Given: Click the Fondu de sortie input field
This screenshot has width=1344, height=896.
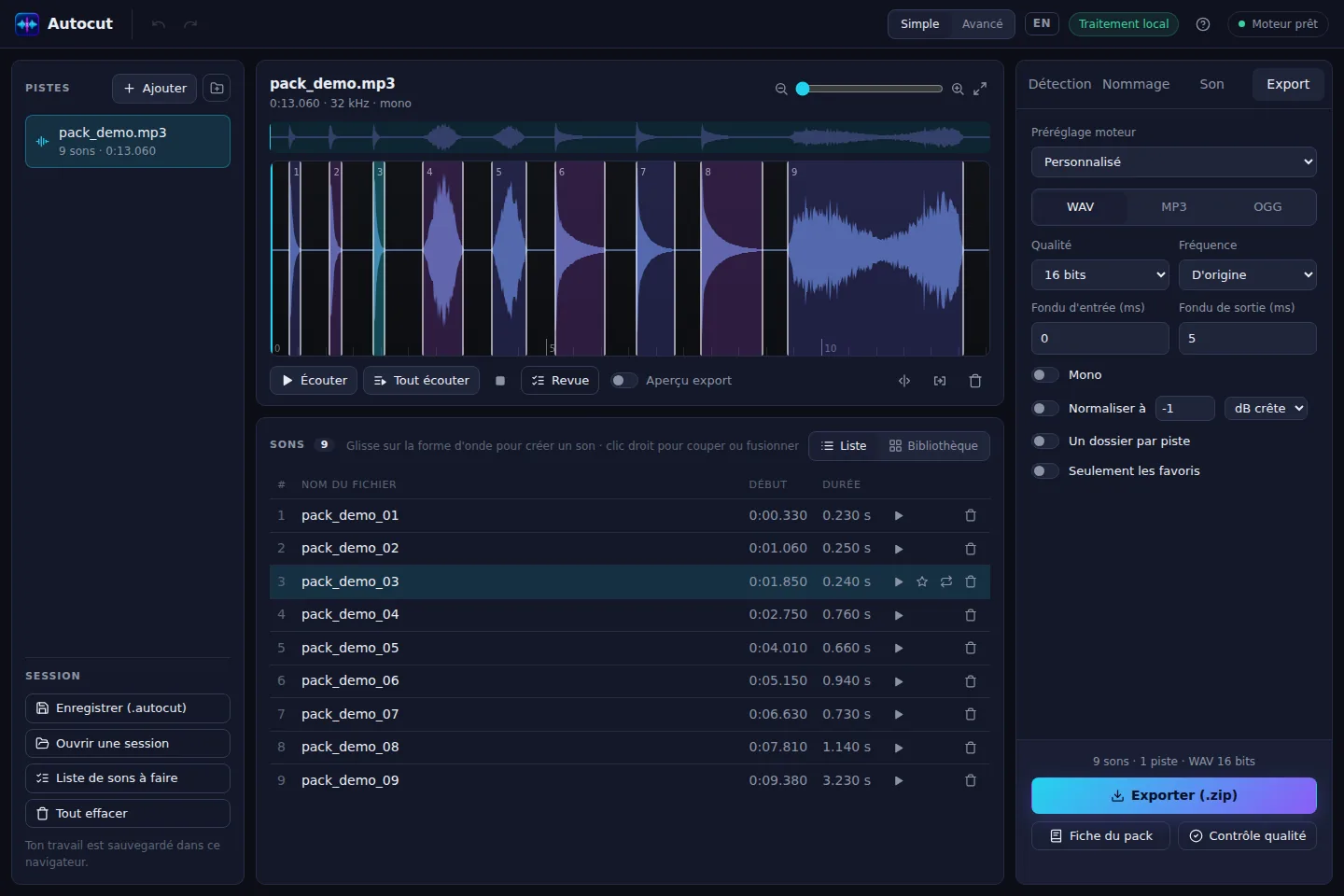Looking at the screenshot, I should (x=1248, y=338).
